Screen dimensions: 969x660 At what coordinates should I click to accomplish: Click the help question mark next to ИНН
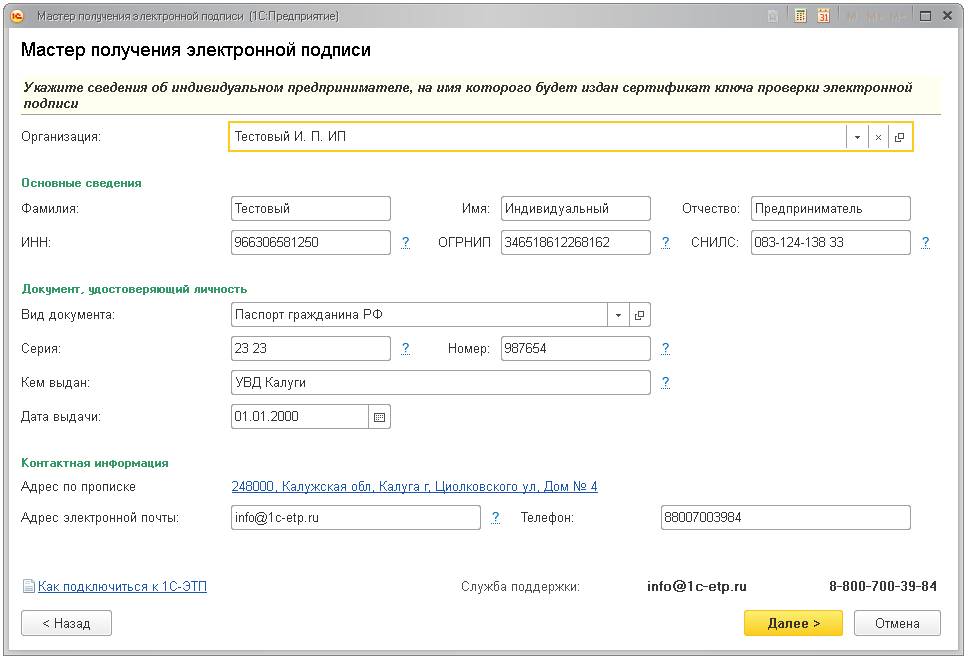405,242
